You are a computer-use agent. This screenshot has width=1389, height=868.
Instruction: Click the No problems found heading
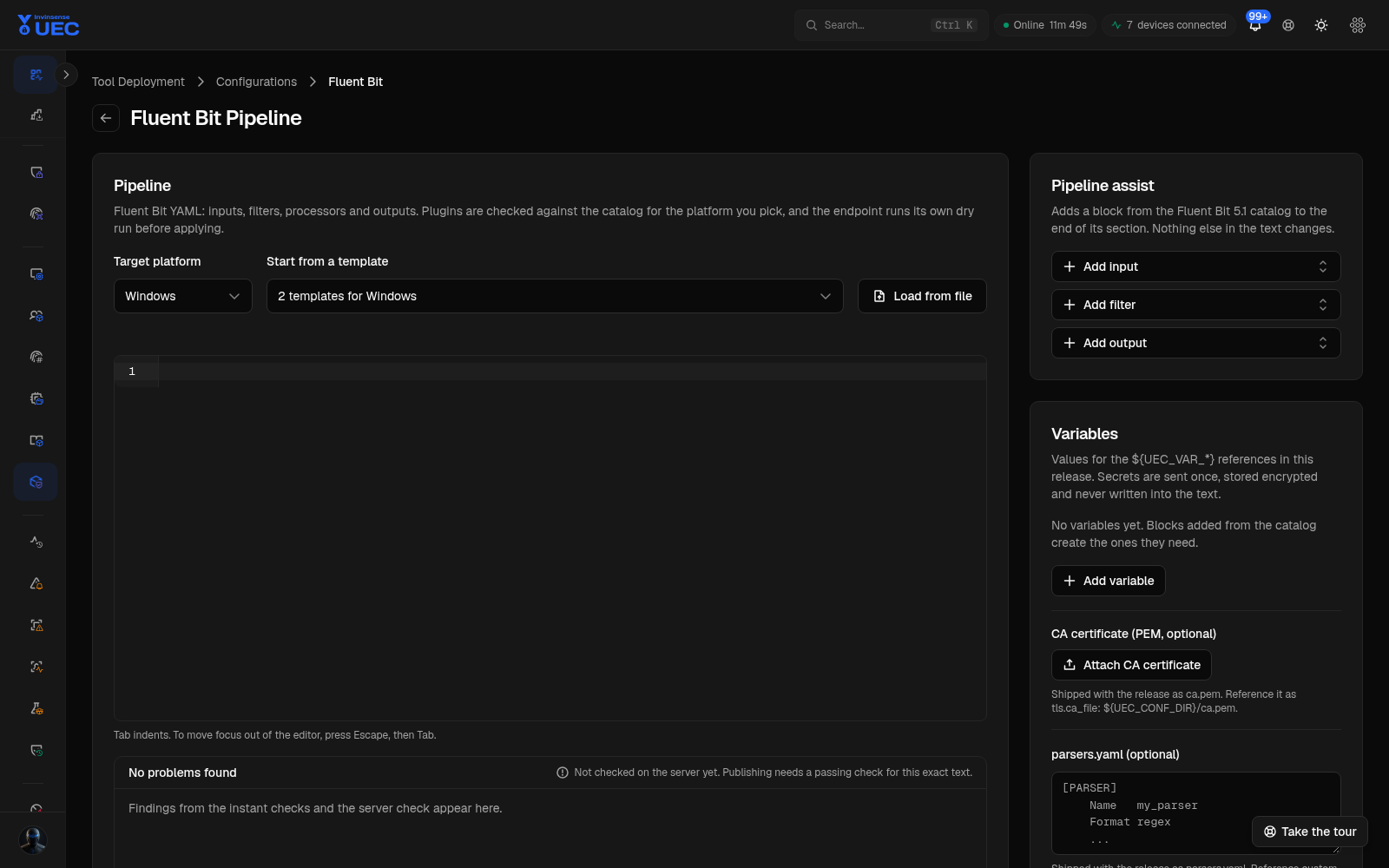182,773
